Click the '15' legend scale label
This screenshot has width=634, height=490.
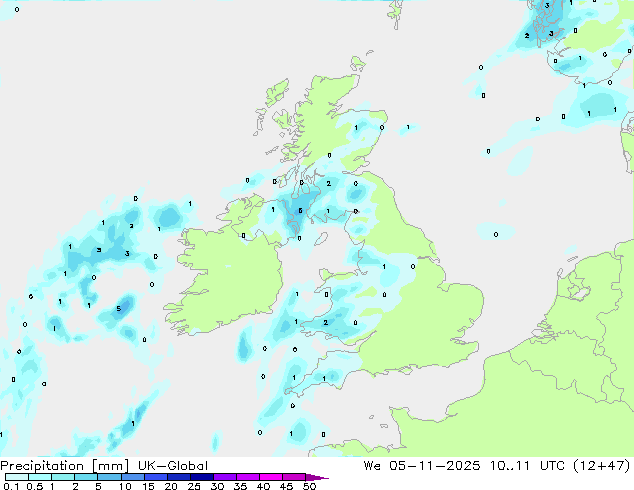click(x=148, y=486)
